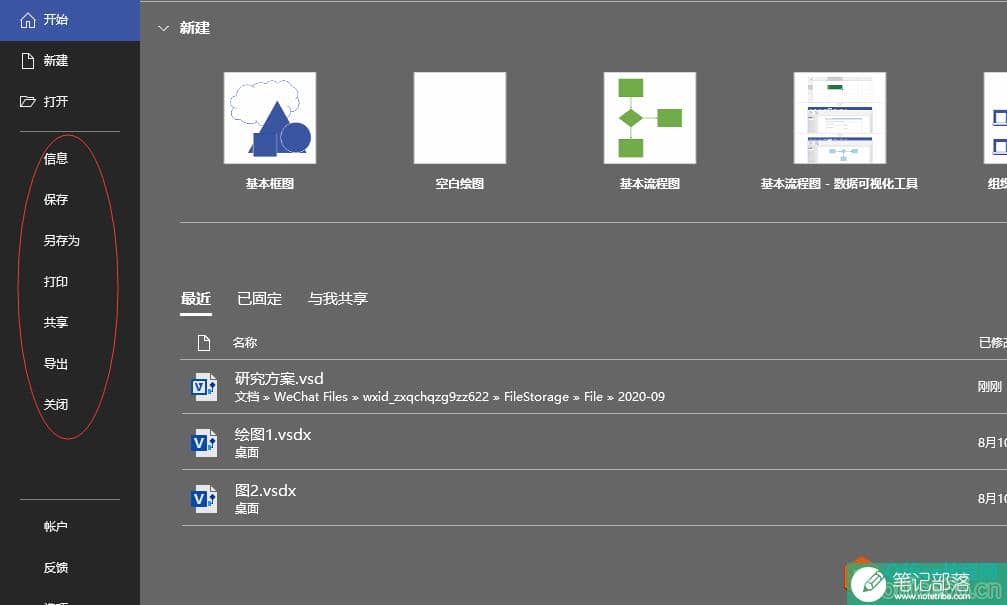Click the Visio file icon for 图2.vsdx

coord(204,499)
